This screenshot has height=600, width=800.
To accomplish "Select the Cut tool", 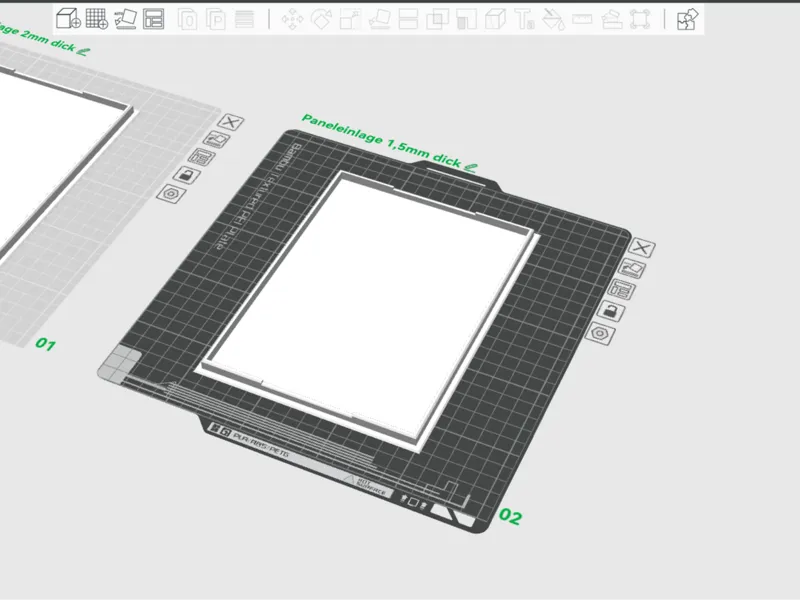I will point(408,19).
